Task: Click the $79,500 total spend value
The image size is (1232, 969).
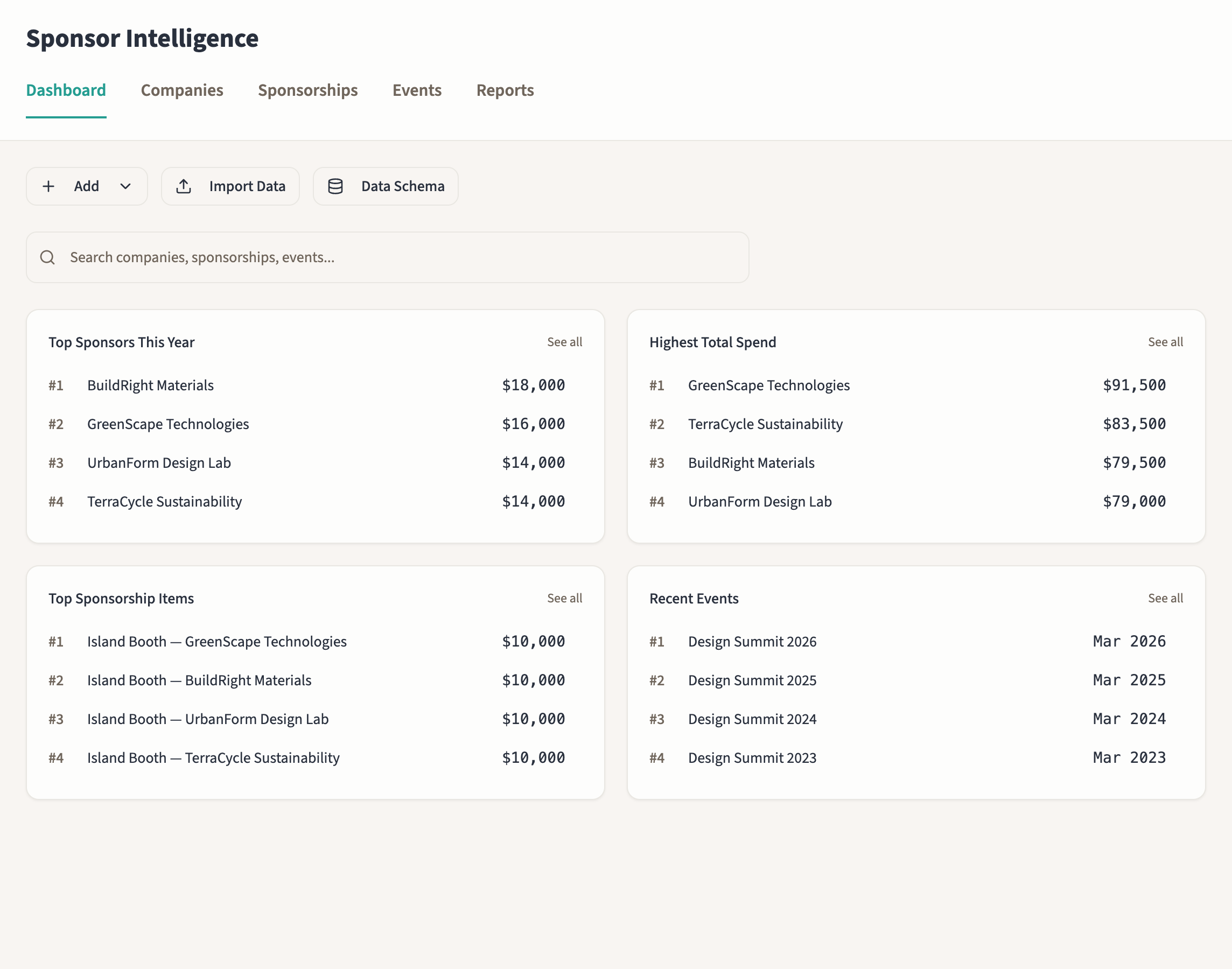Action: [1135, 463]
